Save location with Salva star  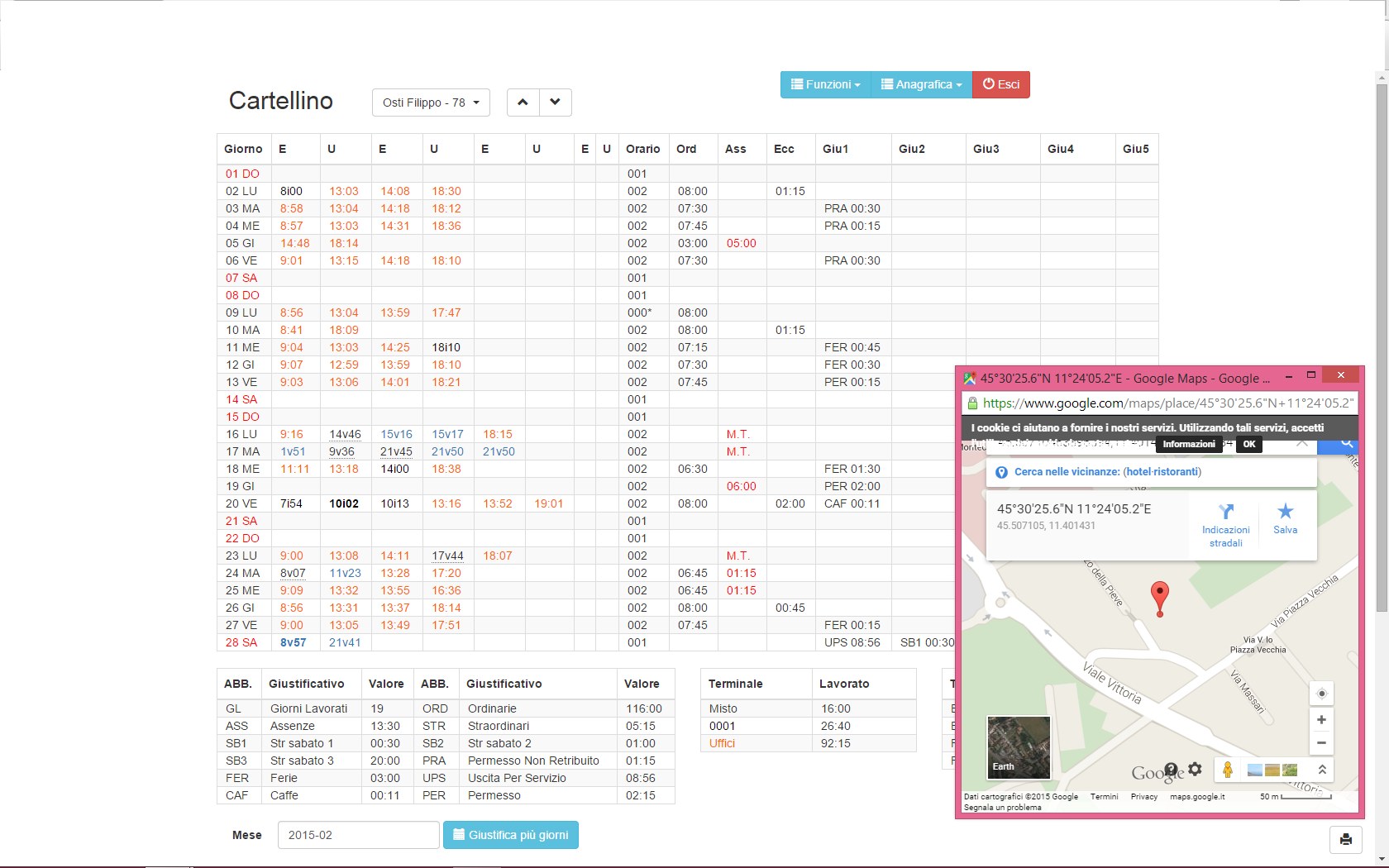tap(1285, 513)
